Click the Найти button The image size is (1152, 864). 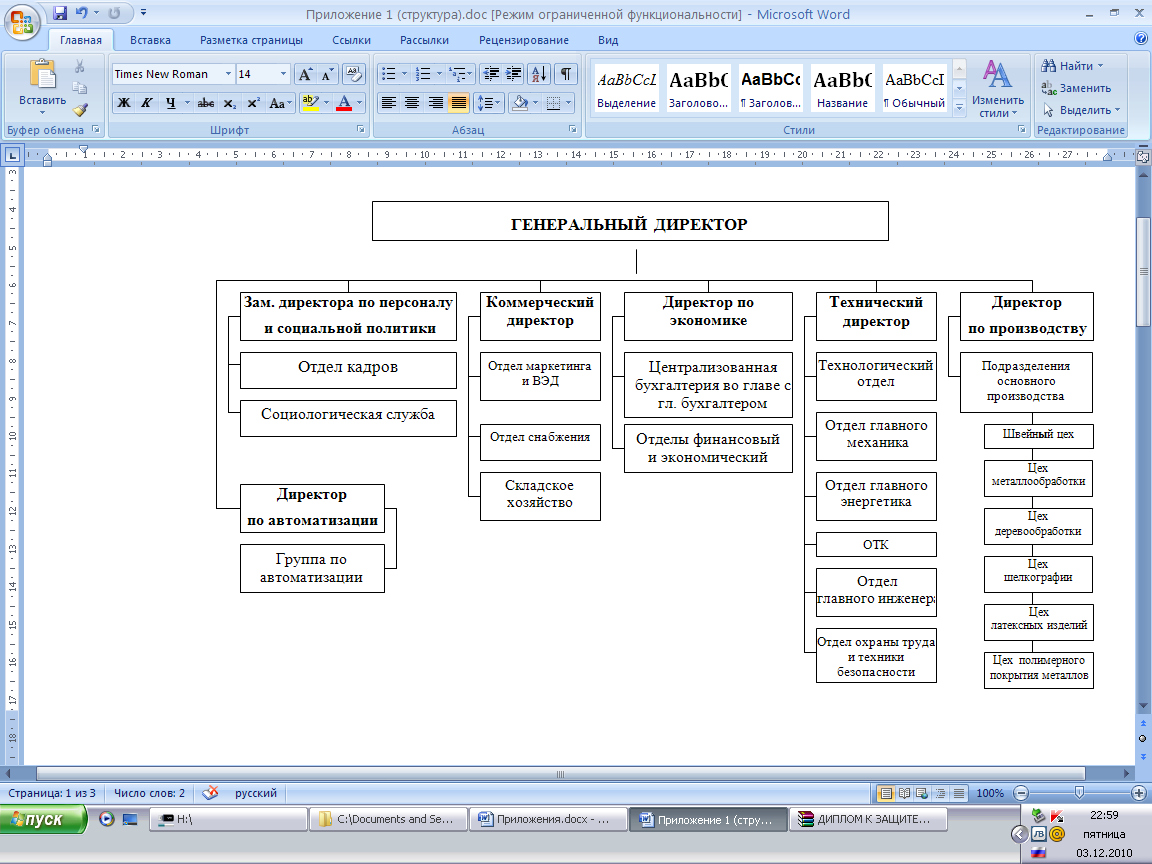(1072, 66)
